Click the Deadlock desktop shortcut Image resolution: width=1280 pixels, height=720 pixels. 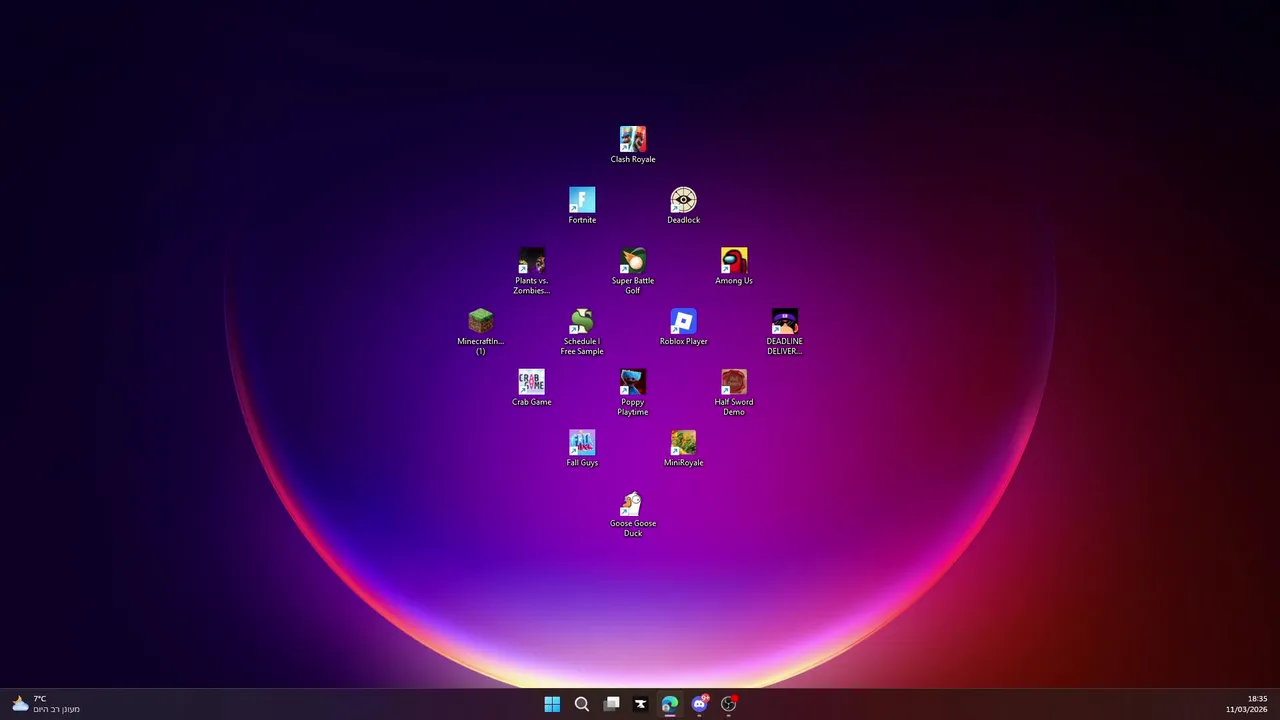pyautogui.click(x=683, y=206)
